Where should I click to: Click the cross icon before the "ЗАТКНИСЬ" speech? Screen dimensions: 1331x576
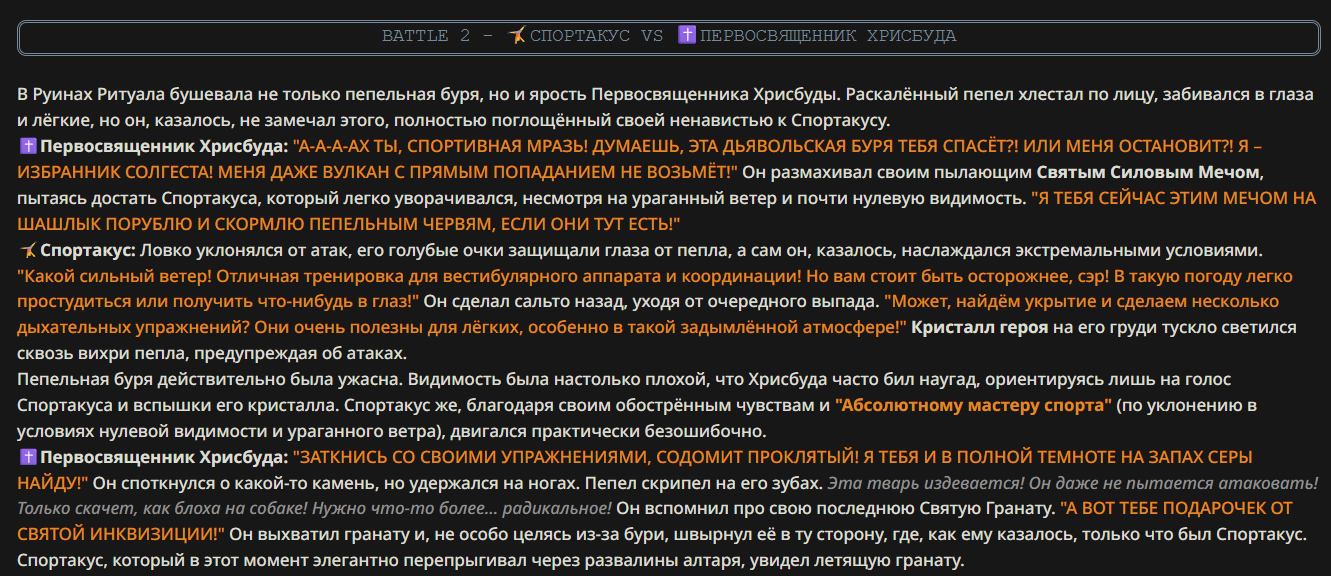click(27, 458)
